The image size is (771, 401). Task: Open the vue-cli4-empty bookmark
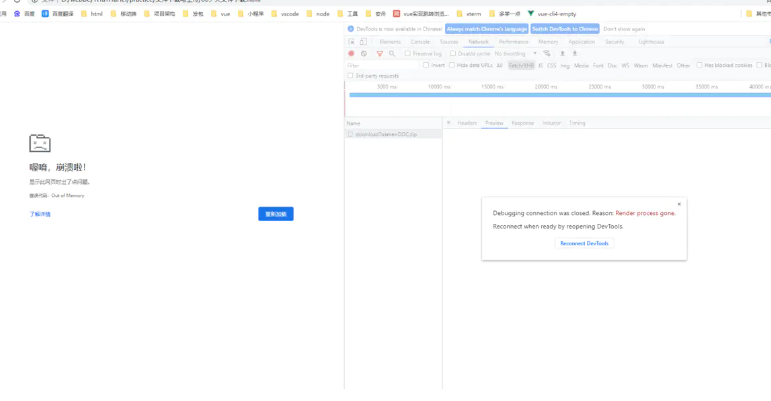[x=552, y=14]
